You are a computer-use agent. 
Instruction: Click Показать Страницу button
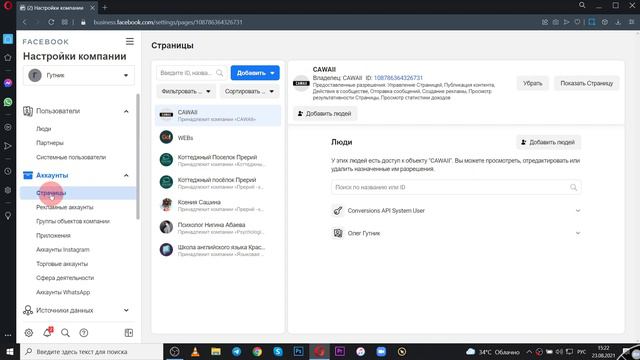[x=587, y=83]
